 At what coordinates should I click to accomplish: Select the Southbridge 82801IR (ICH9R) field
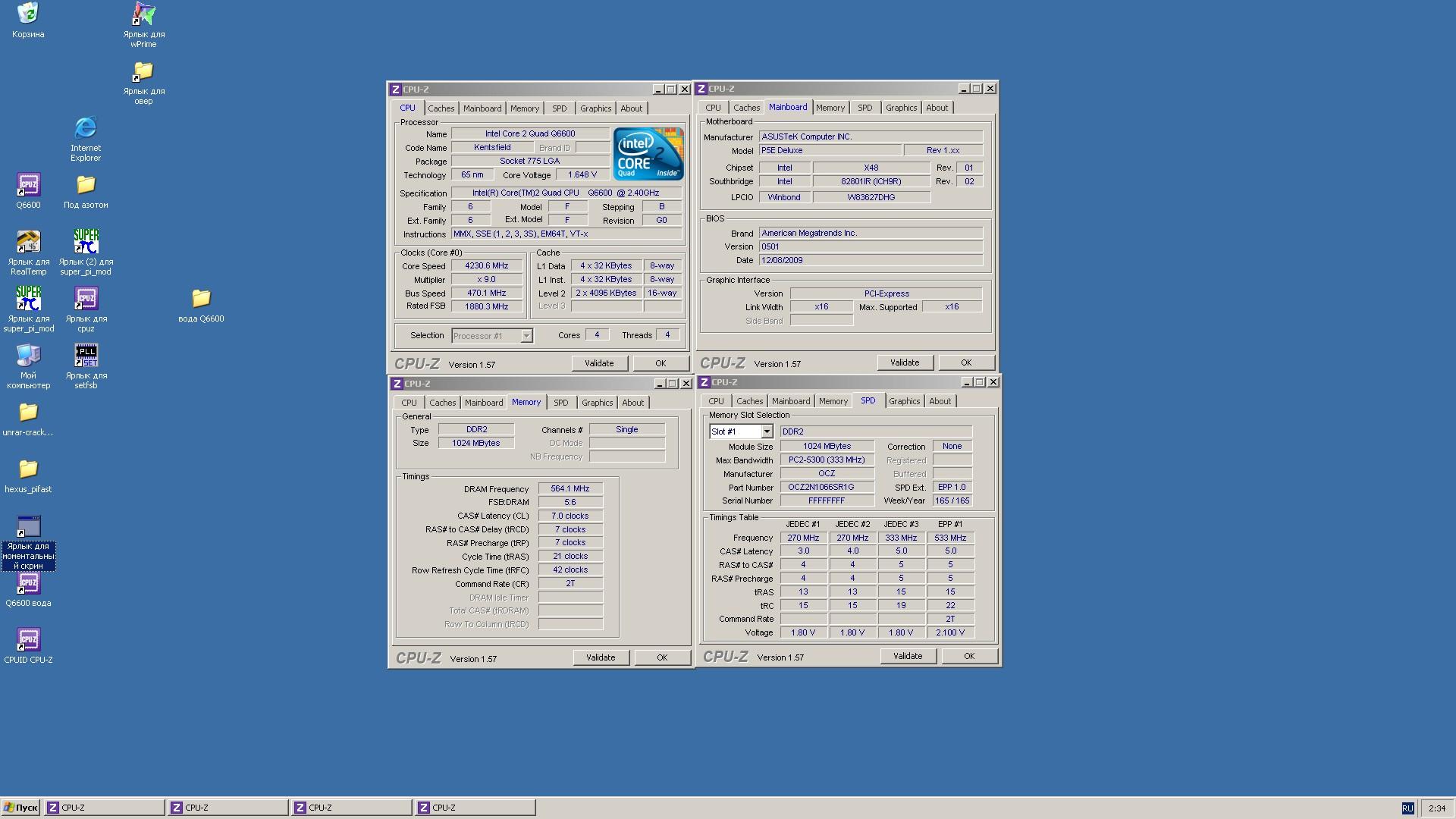pos(871,182)
